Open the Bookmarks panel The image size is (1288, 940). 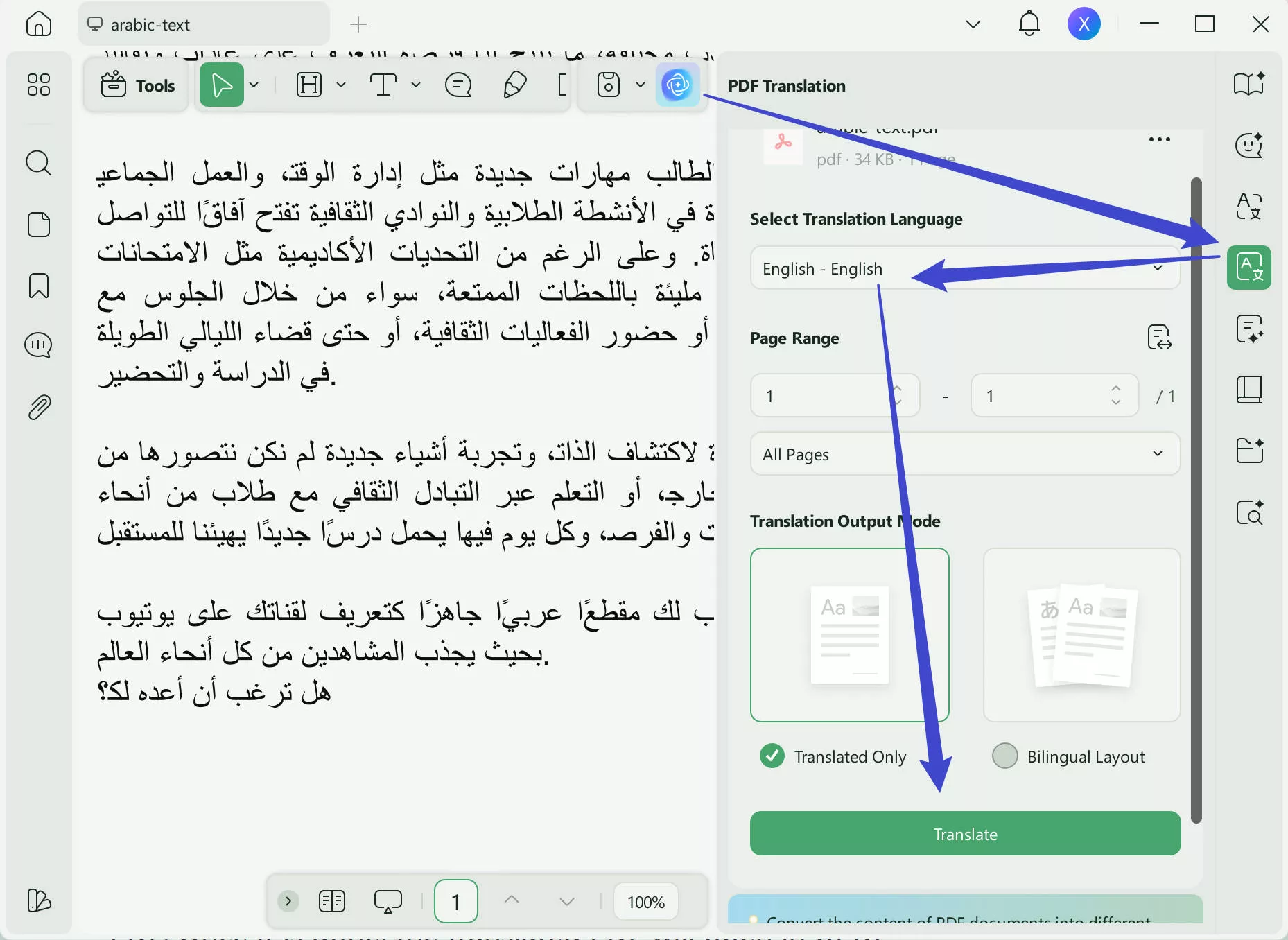[x=38, y=286]
